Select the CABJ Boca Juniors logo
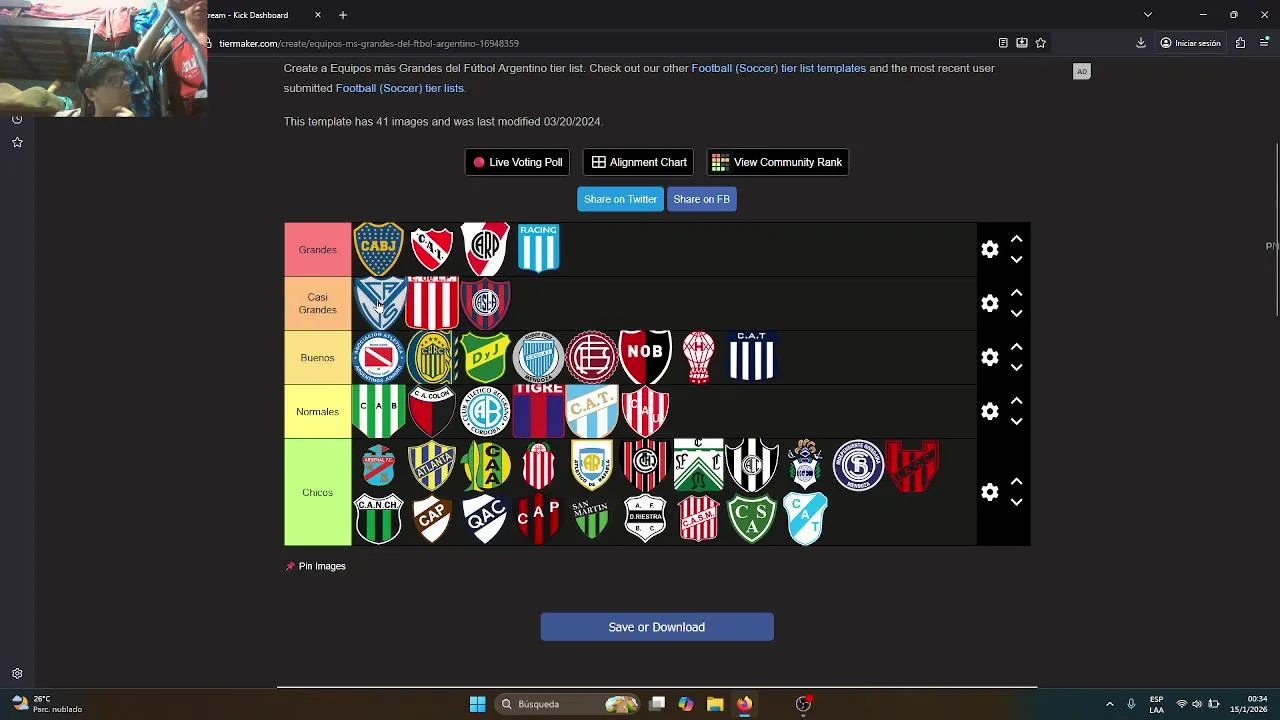The width and height of the screenshot is (1280, 720). point(379,250)
